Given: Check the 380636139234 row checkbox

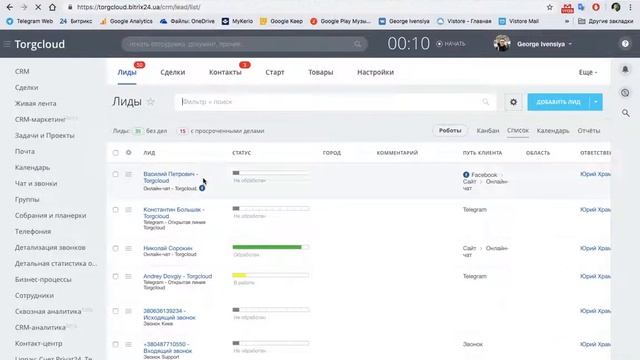Looking at the screenshot, I should [116, 311].
